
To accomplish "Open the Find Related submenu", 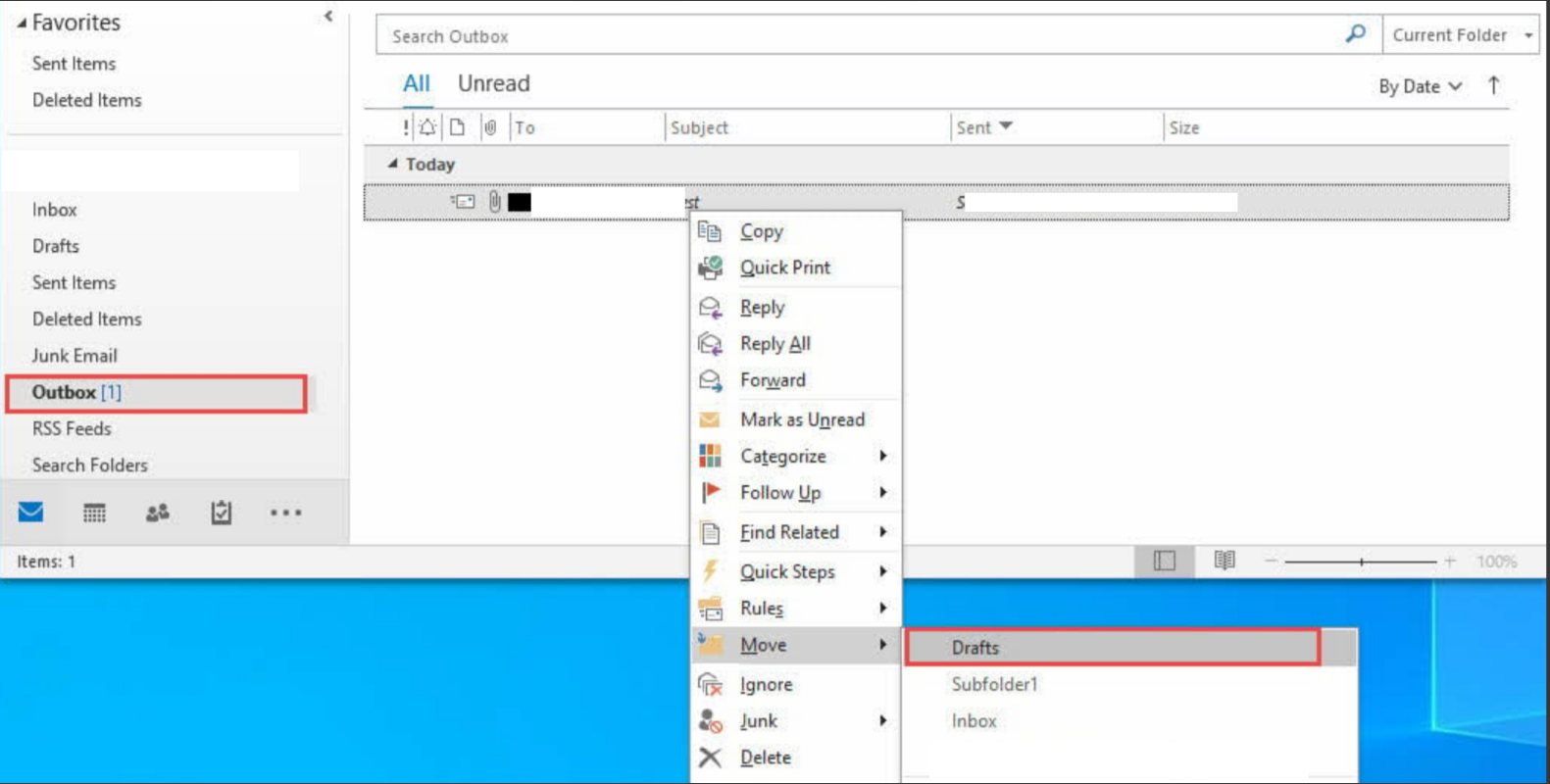I will (x=796, y=532).
